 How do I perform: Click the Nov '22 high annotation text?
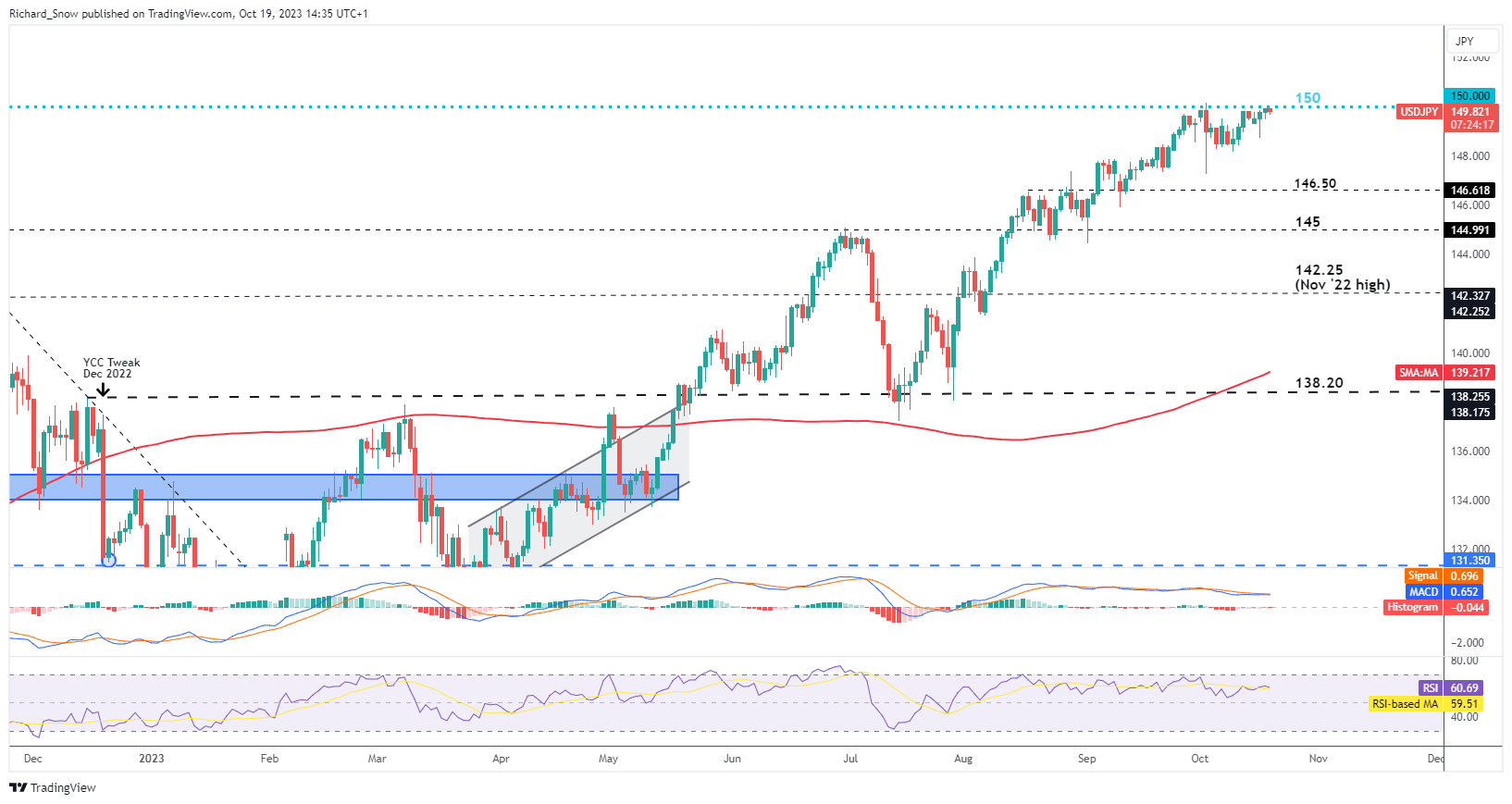tap(1342, 285)
